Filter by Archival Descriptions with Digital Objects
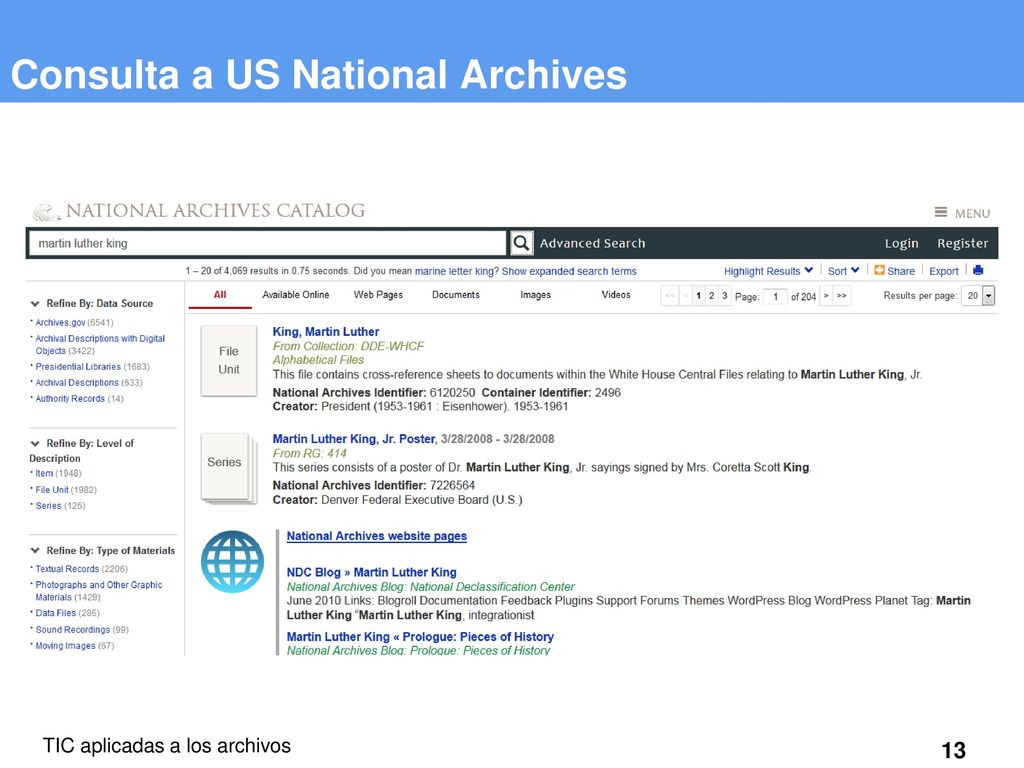Screen dimensions: 1024x768 pyautogui.click(x=100, y=345)
